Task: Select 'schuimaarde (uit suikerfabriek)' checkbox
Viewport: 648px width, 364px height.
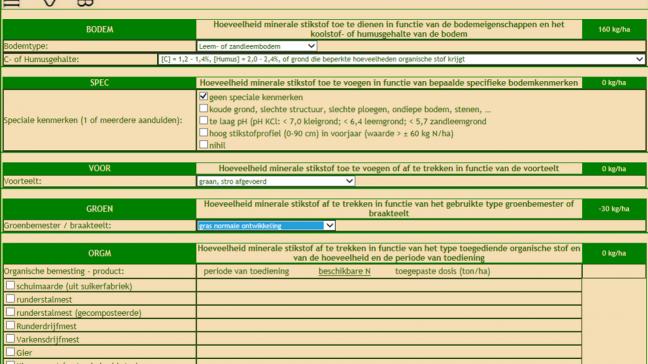Action: [10, 285]
